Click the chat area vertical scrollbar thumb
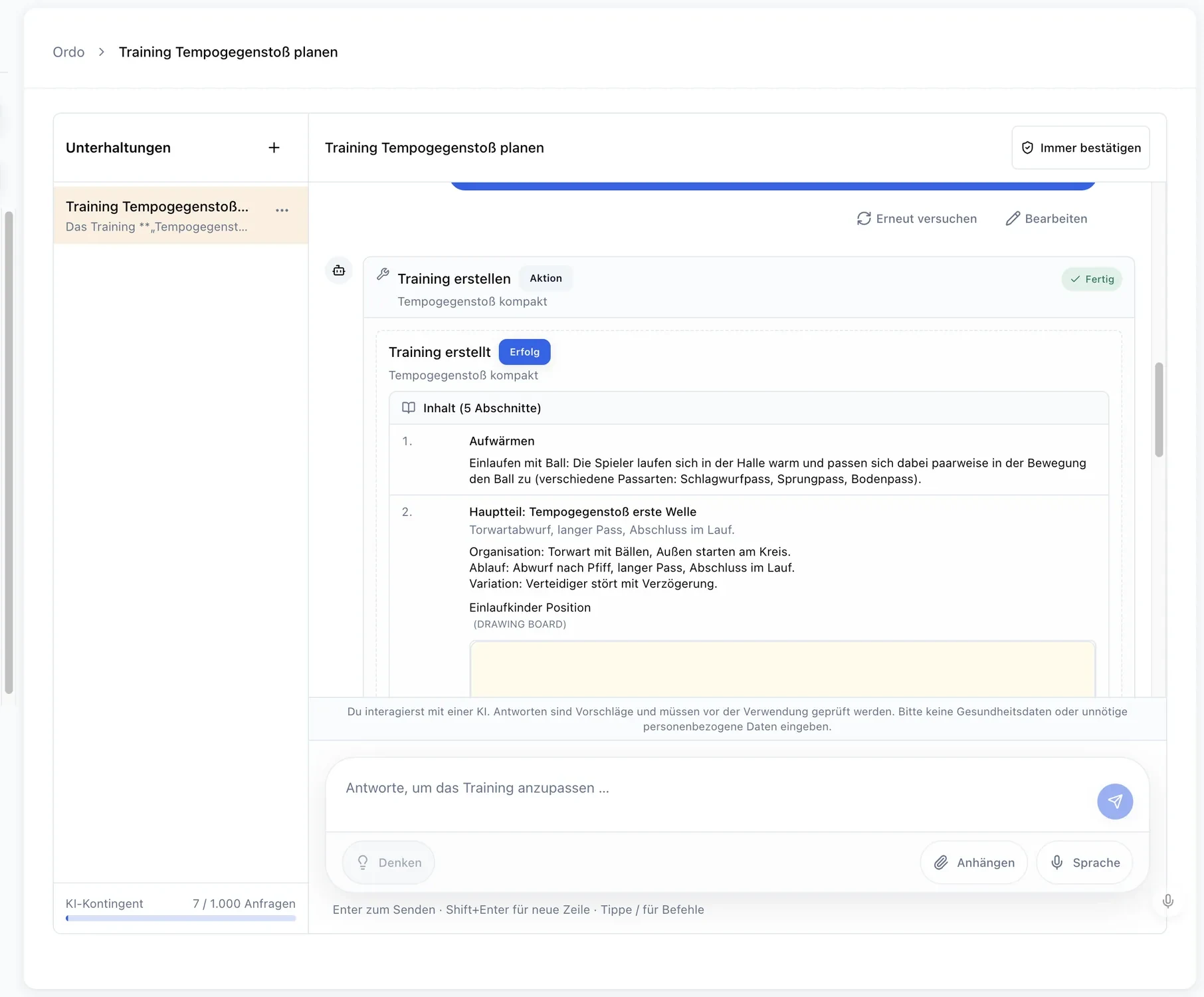Image resolution: width=1204 pixels, height=997 pixels. pos(1159,409)
